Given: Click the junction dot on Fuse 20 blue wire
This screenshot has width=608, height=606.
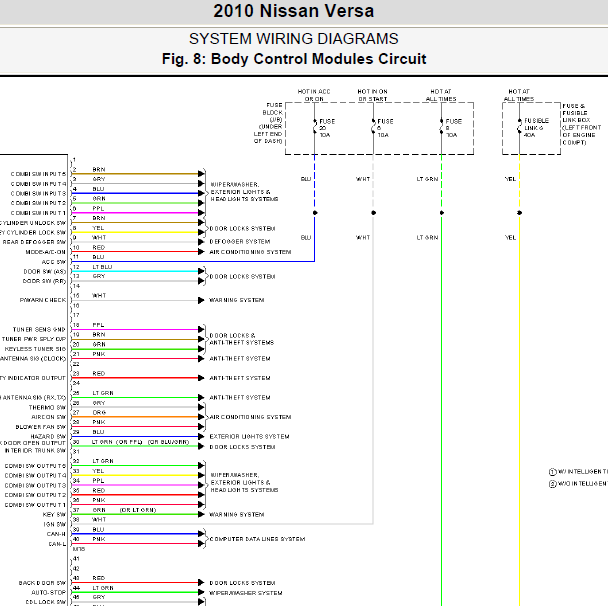Looking at the screenshot, I should tap(315, 213).
